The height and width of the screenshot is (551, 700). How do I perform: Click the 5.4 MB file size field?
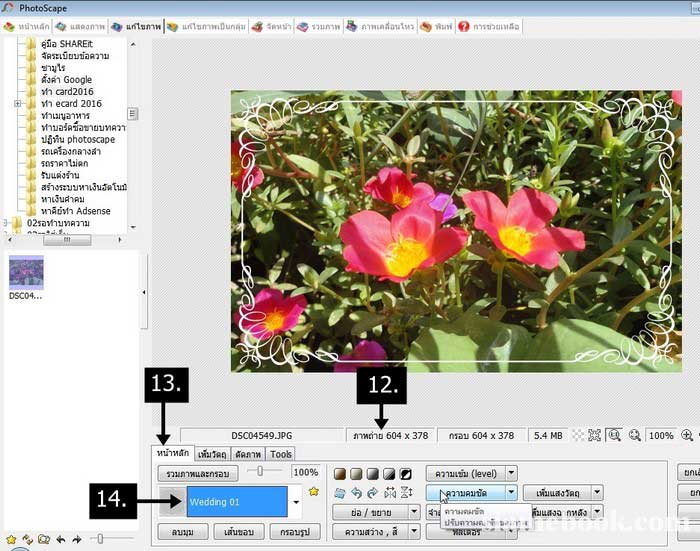point(548,435)
